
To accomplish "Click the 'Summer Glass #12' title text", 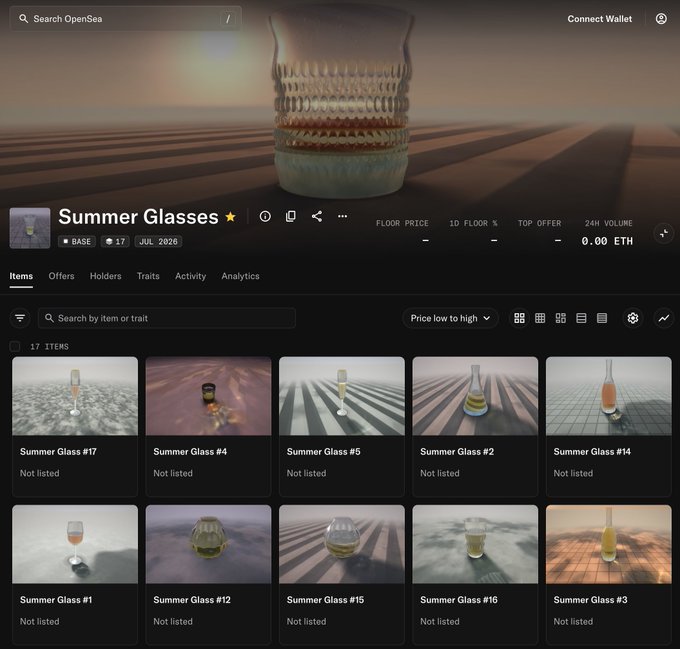I will [x=192, y=600].
